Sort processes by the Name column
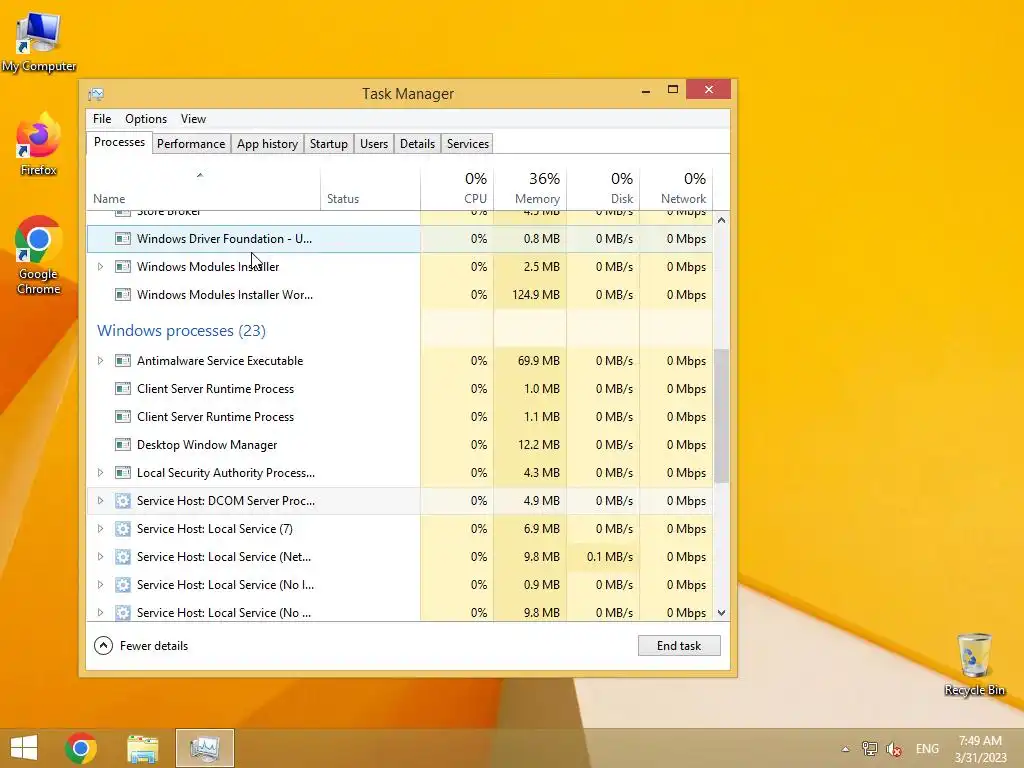The height and width of the screenshot is (768, 1024). click(203, 189)
